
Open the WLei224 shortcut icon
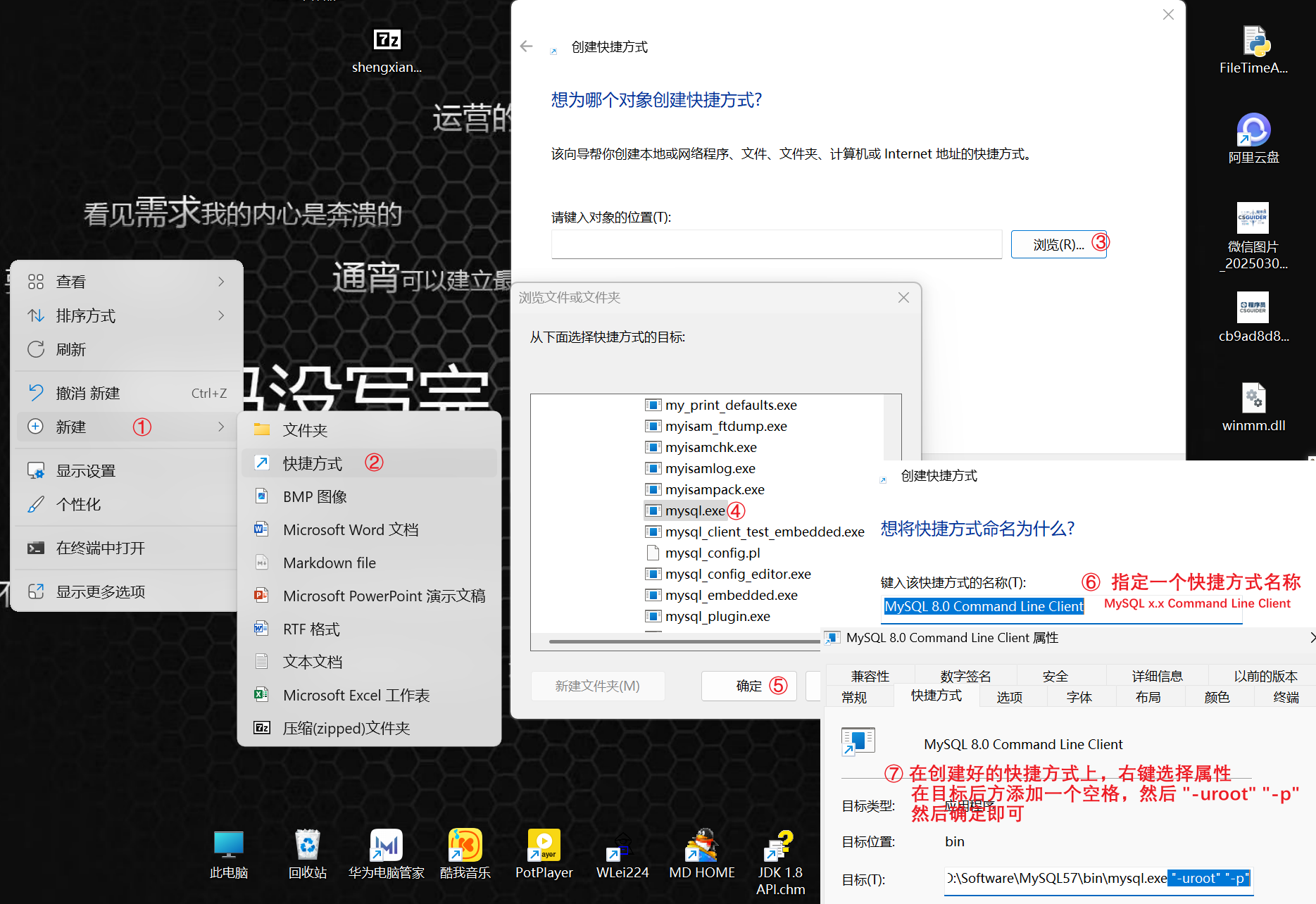623,854
